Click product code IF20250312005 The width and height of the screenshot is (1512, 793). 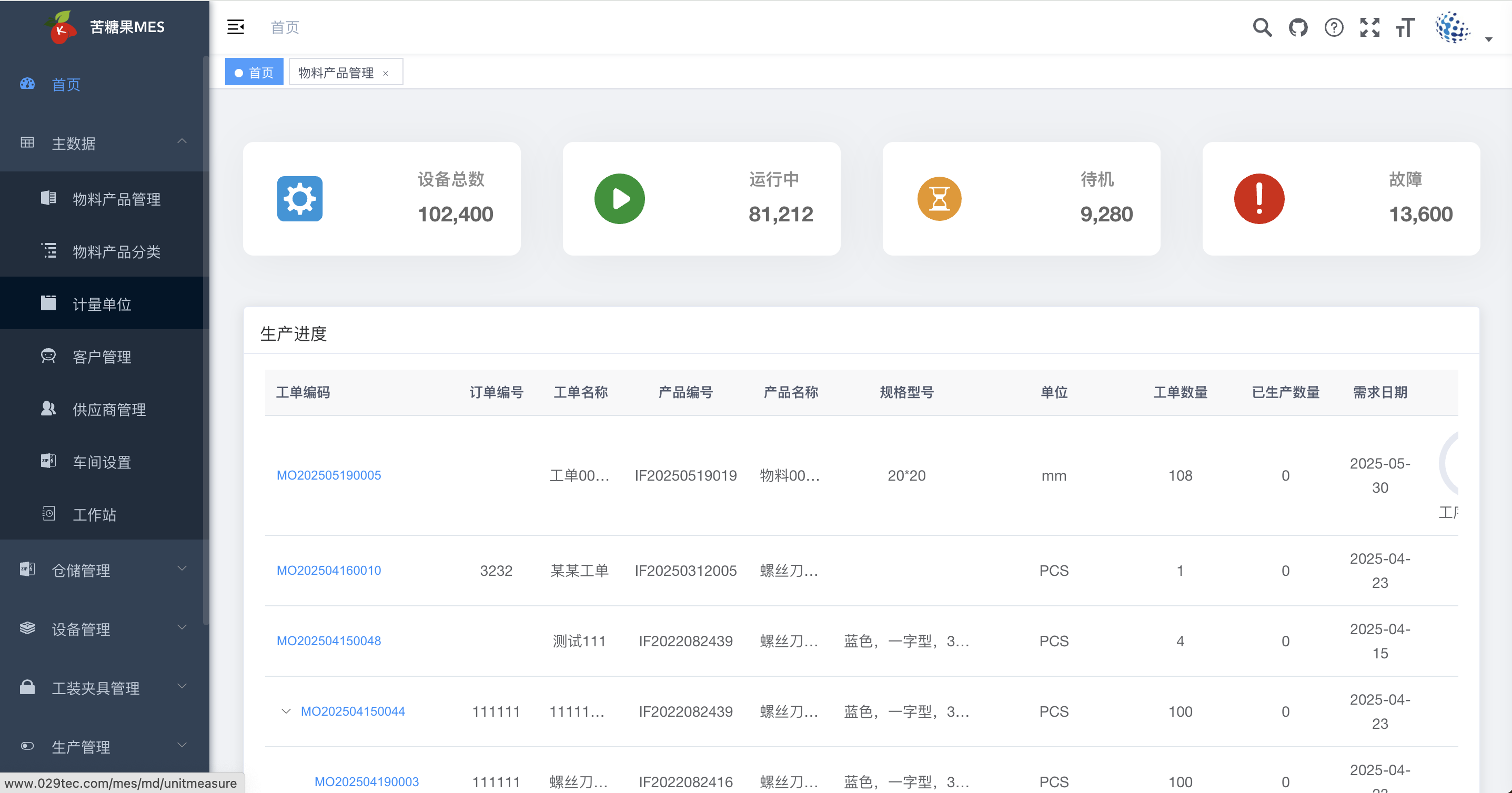point(686,570)
